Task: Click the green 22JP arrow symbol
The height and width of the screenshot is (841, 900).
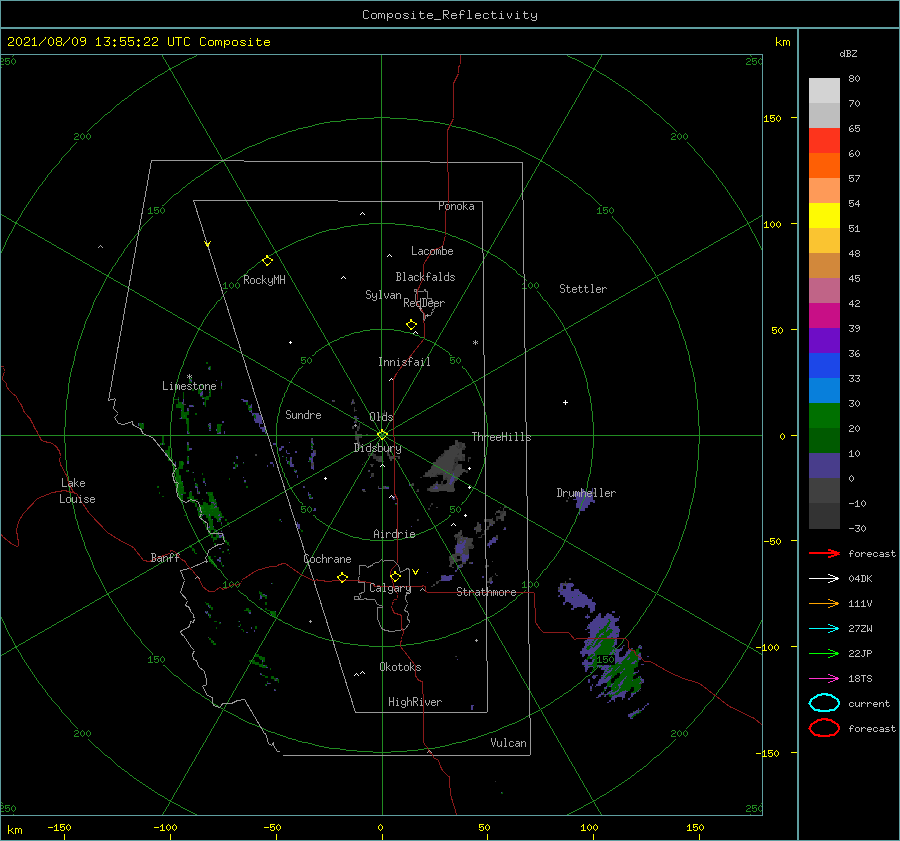Action: (x=824, y=653)
